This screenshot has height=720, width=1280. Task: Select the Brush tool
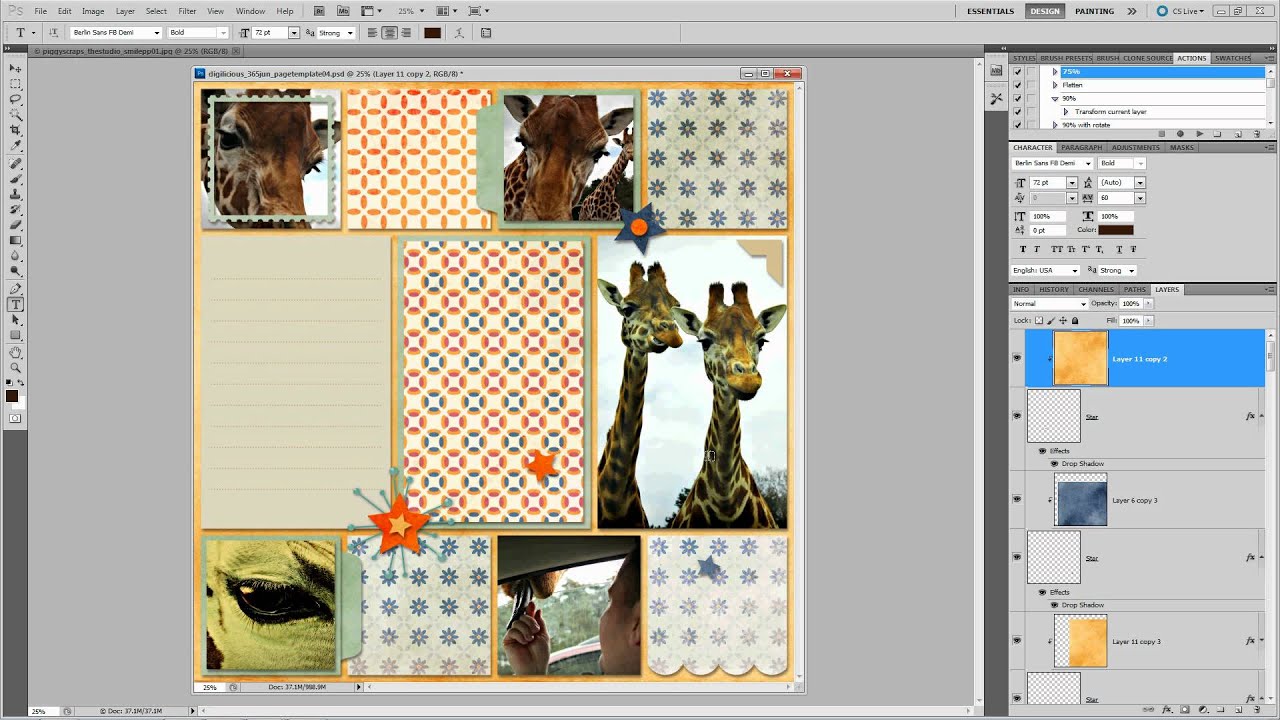pos(16,178)
